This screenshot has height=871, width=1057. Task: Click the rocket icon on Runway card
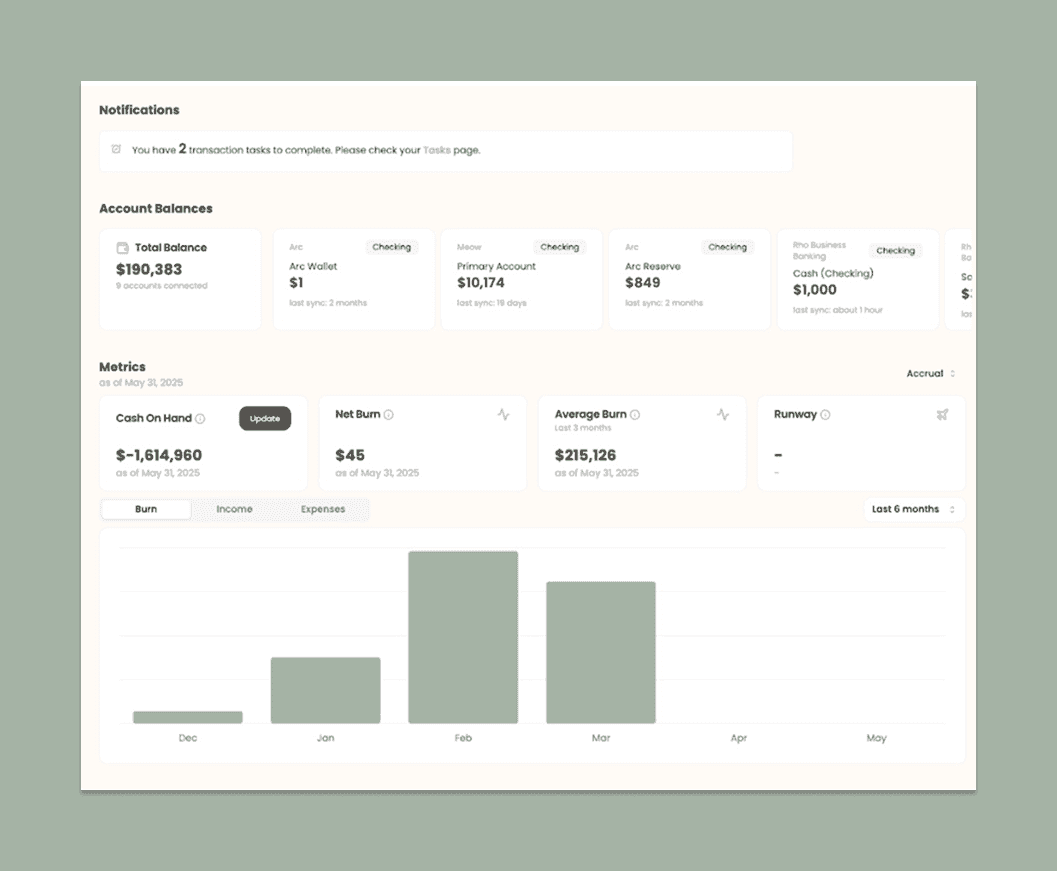(x=941, y=414)
